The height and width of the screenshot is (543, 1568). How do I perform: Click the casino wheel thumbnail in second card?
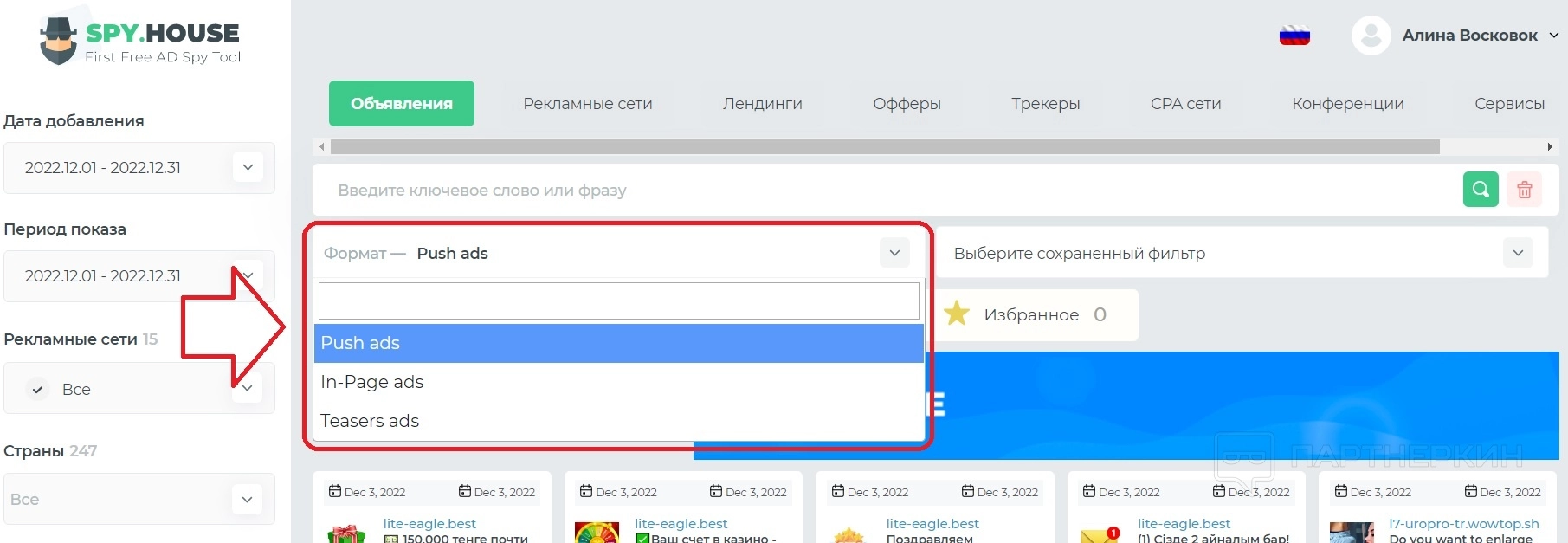click(x=597, y=533)
